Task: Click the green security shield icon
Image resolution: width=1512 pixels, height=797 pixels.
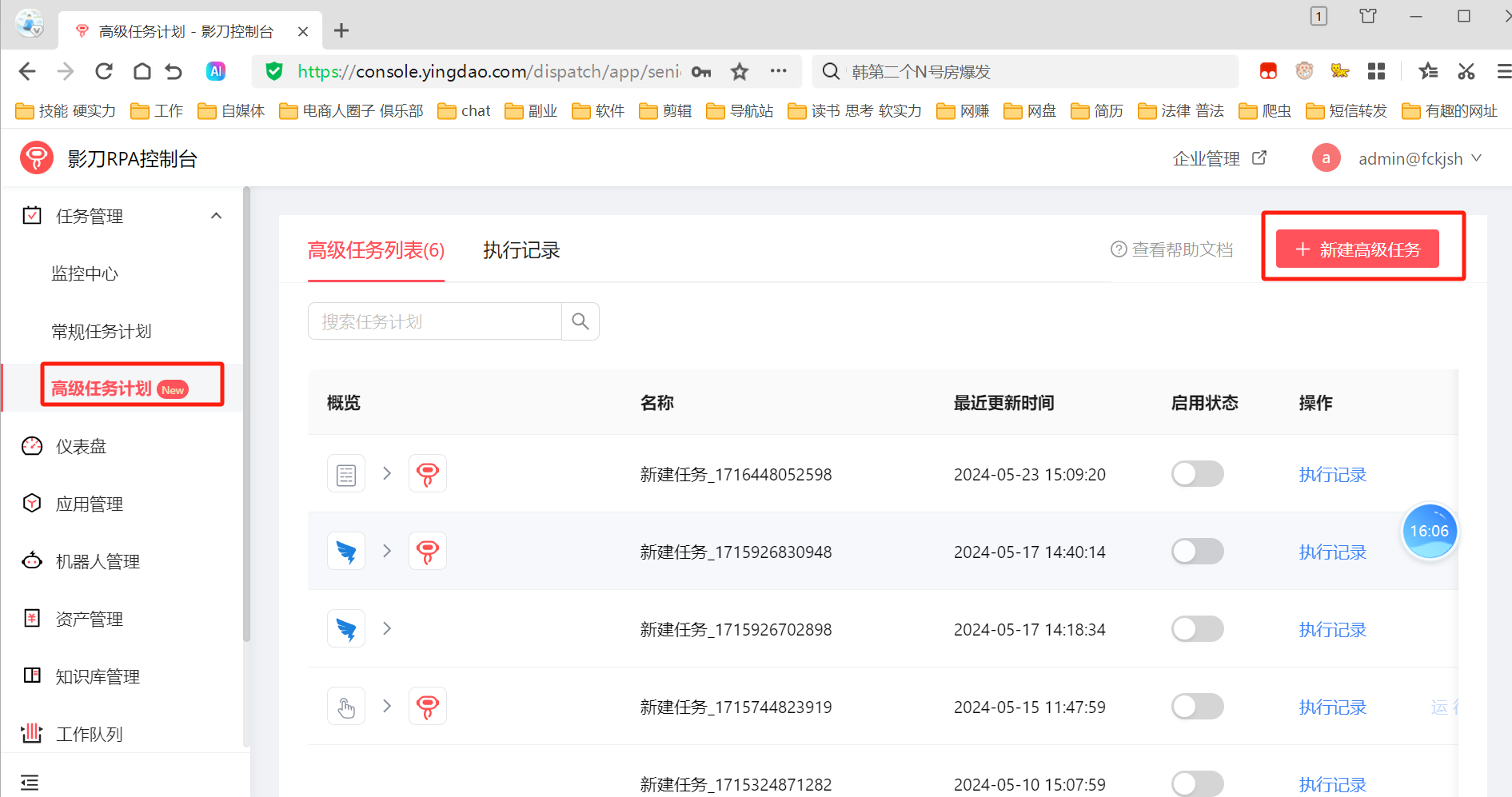Action: (274, 72)
